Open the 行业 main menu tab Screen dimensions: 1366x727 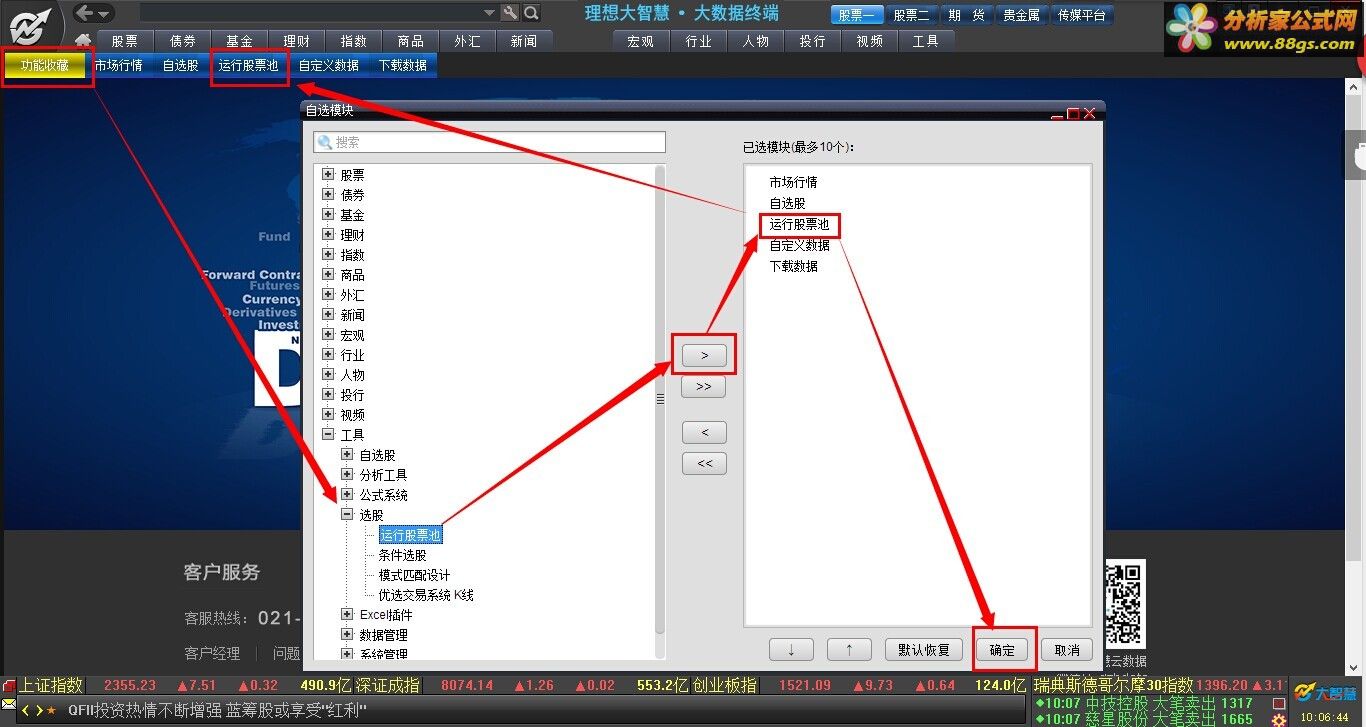click(698, 41)
